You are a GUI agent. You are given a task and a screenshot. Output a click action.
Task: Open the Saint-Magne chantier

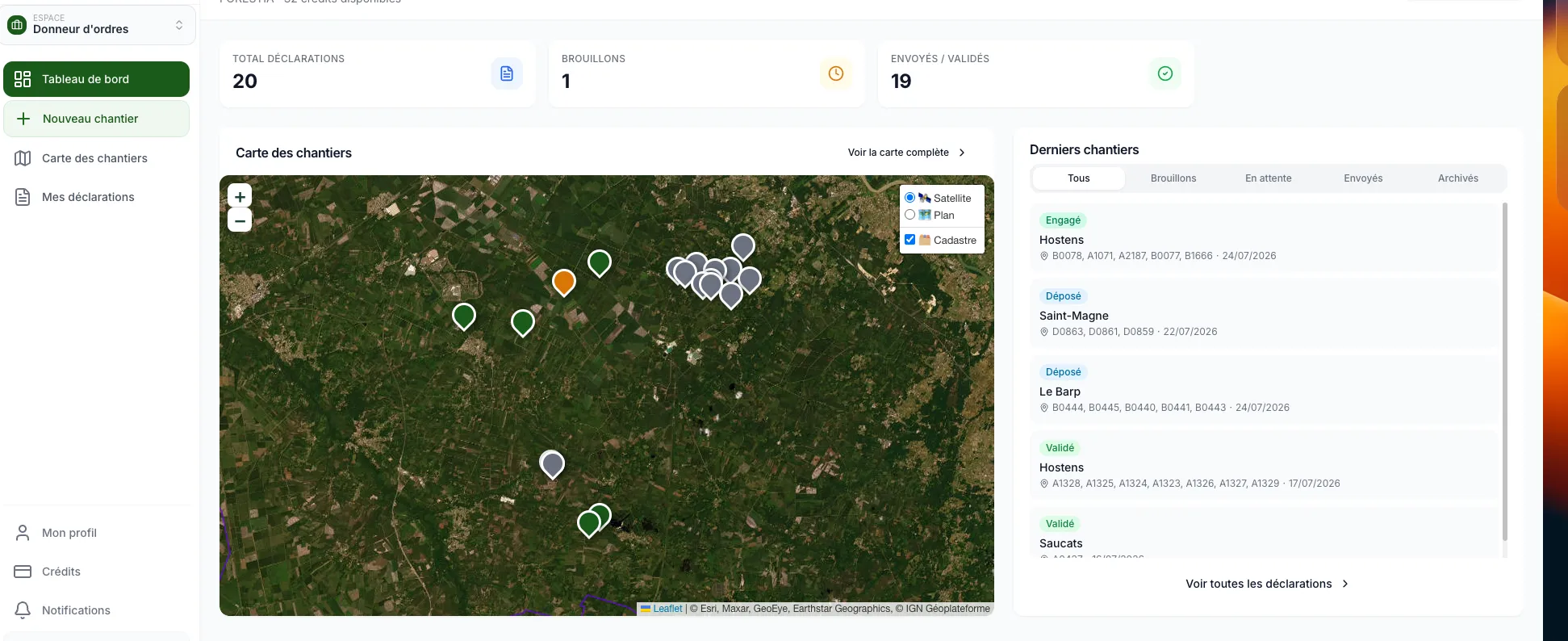click(x=1264, y=314)
